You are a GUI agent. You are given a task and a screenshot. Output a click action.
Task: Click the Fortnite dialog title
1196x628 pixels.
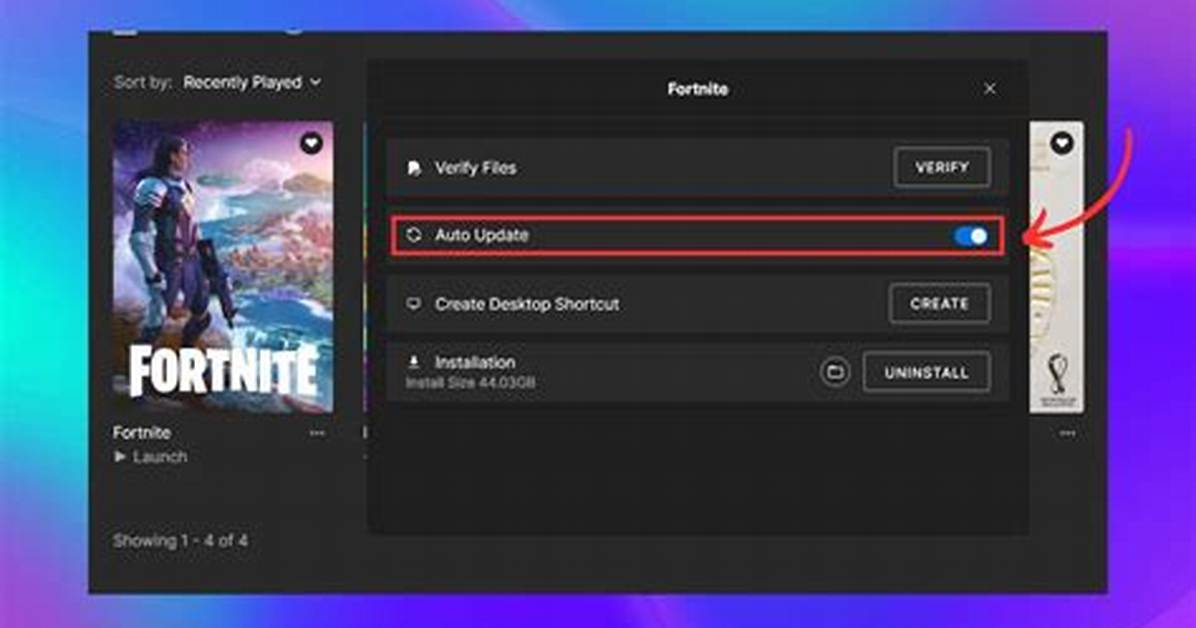pos(697,89)
